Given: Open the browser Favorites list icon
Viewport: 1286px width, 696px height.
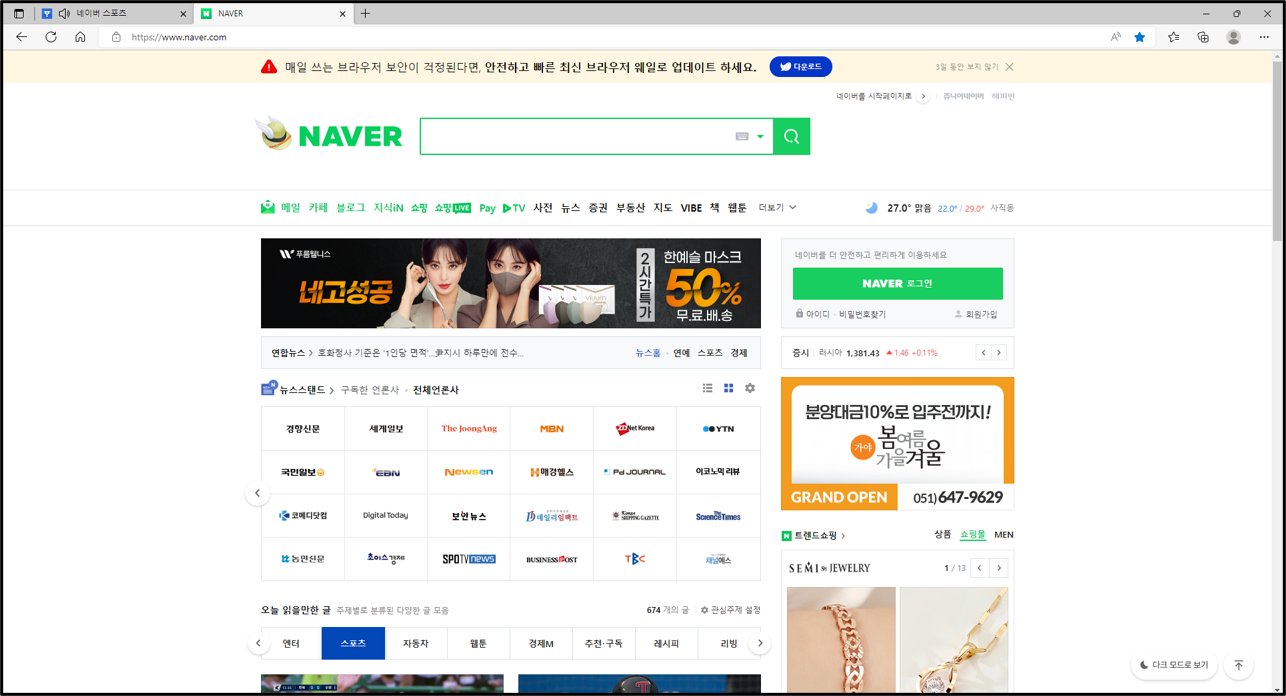Looking at the screenshot, I should 1173,37.
